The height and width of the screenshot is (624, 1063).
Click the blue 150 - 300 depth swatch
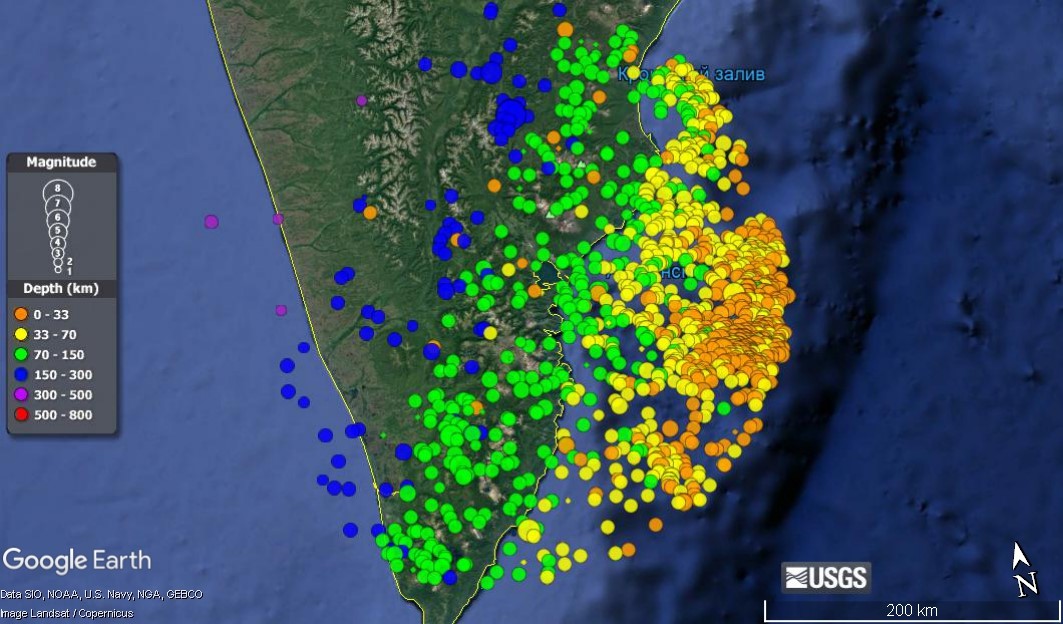coord(21,374)
